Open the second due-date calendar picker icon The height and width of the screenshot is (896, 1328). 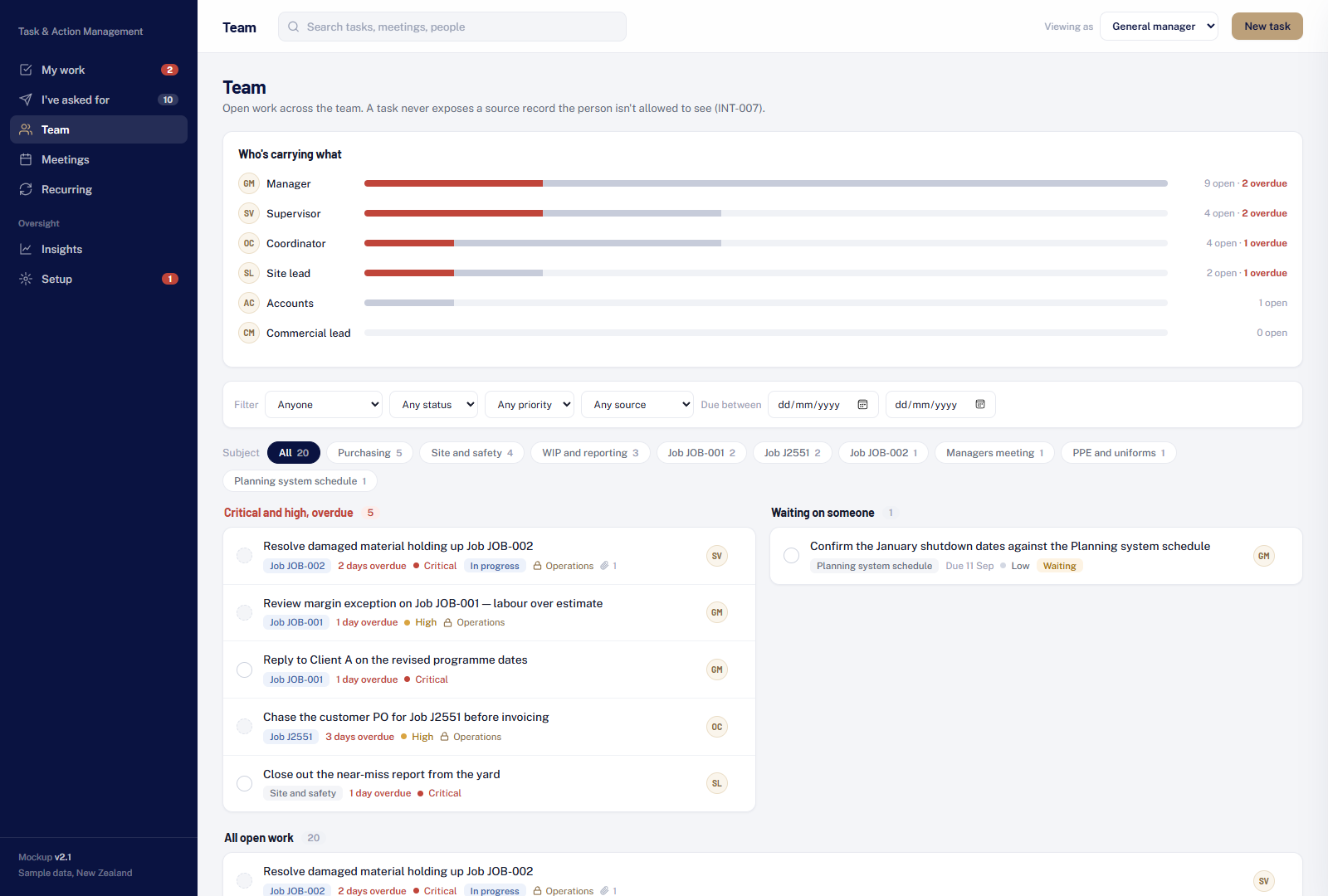(980, 405)
